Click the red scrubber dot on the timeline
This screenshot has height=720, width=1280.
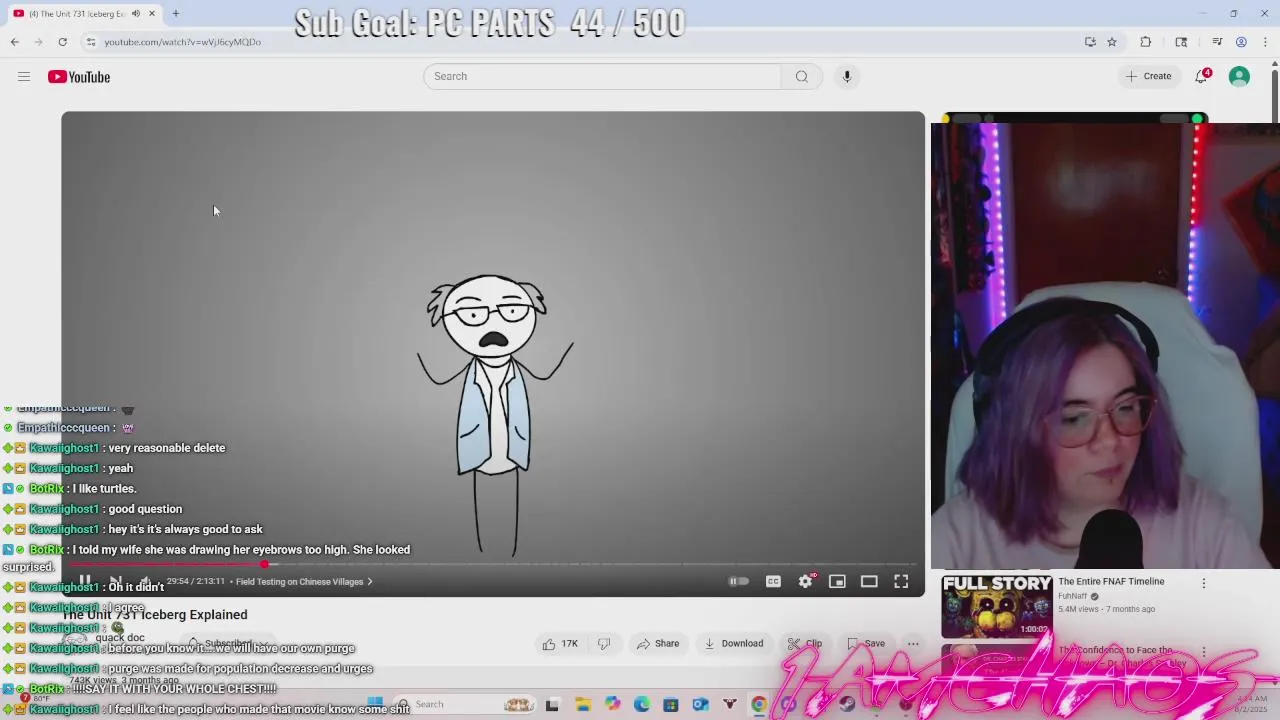[x=264, y=564]
